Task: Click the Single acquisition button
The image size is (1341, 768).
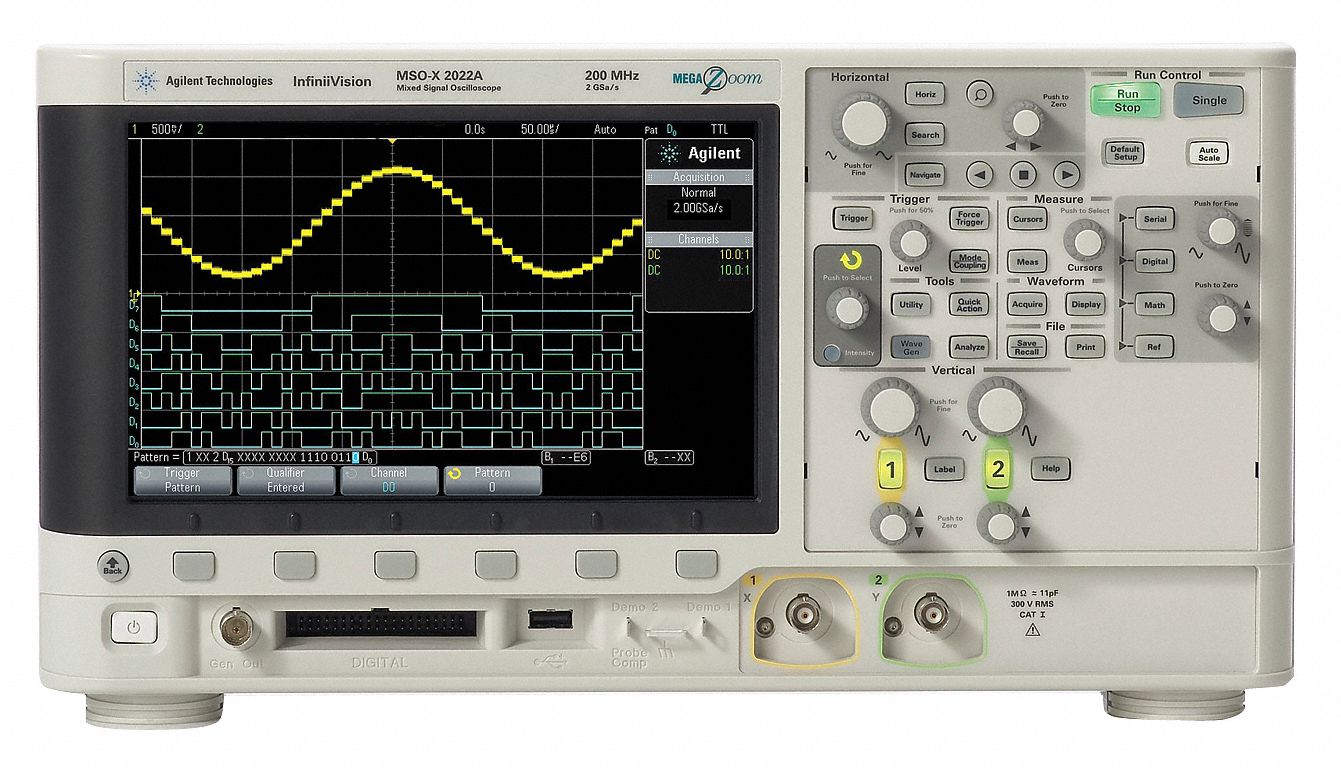Action: point(1209,100)
